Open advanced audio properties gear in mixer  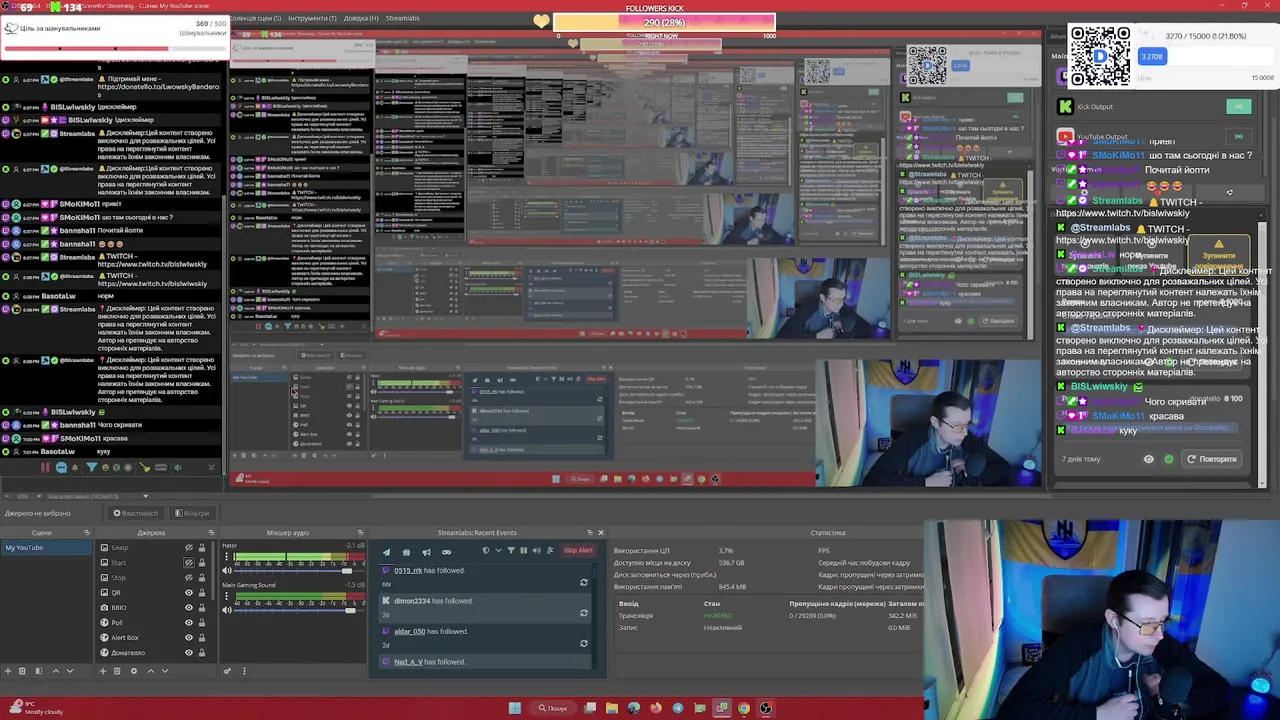pos(227,671)
